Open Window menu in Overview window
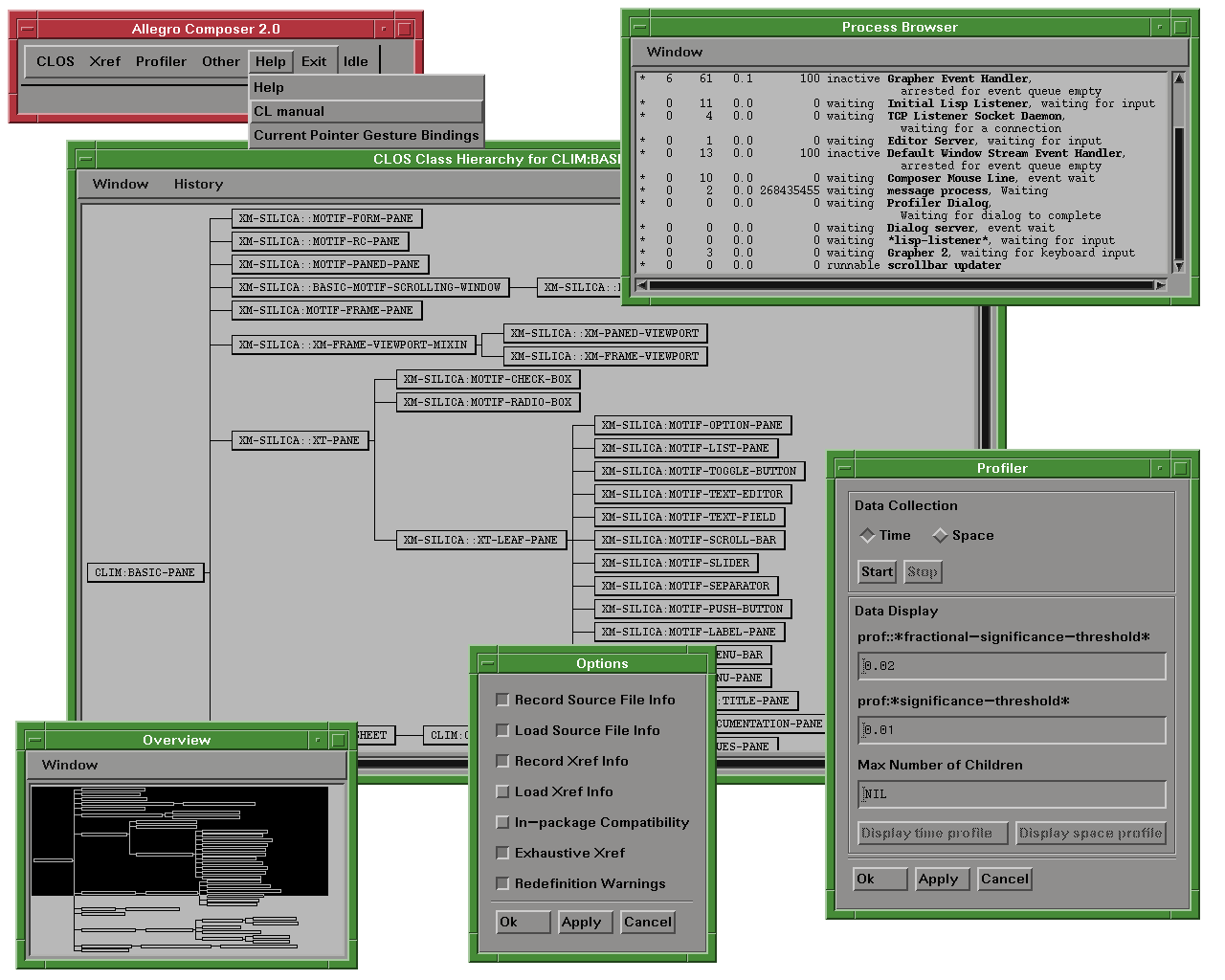This screenshot has width=1225, height=980. point(70,765)
